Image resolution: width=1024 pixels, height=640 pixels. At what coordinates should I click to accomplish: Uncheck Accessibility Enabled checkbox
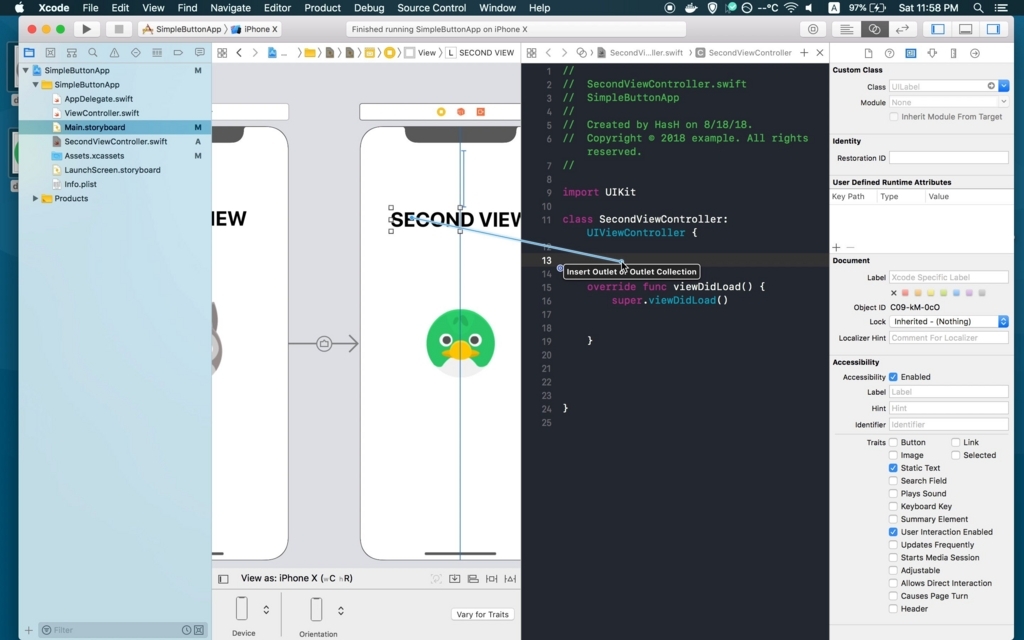(x=893, y=377)
